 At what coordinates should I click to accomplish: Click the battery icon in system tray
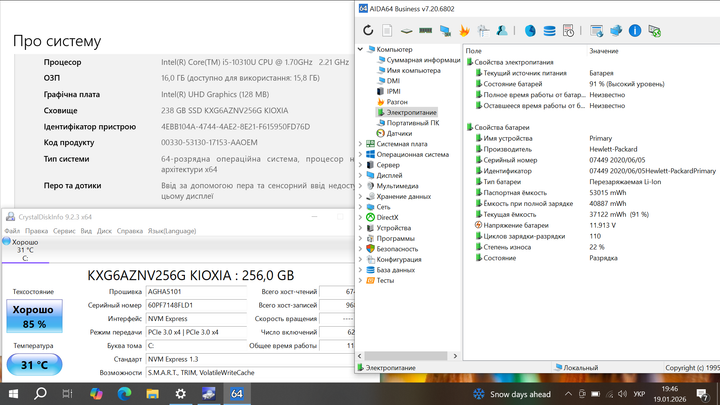click(596, 394)
